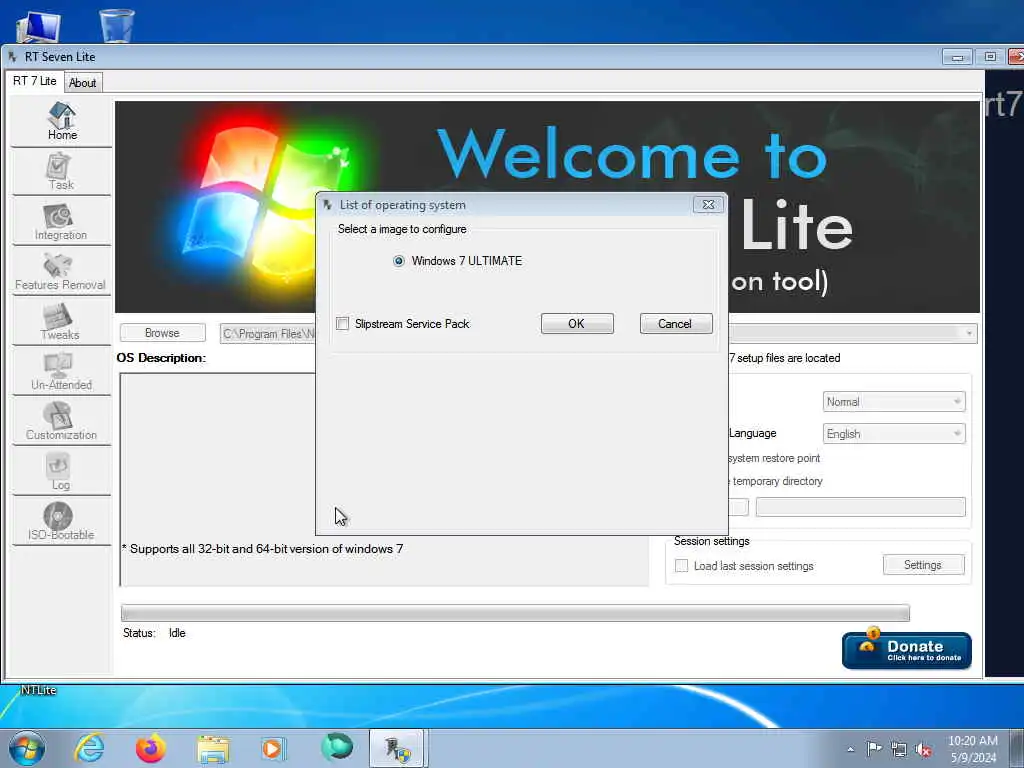Image resolution: width=1024 pixels, height=768 pixels.
Task: Open the path dropdown arrow beside Browse
Action: pos(968,333)
